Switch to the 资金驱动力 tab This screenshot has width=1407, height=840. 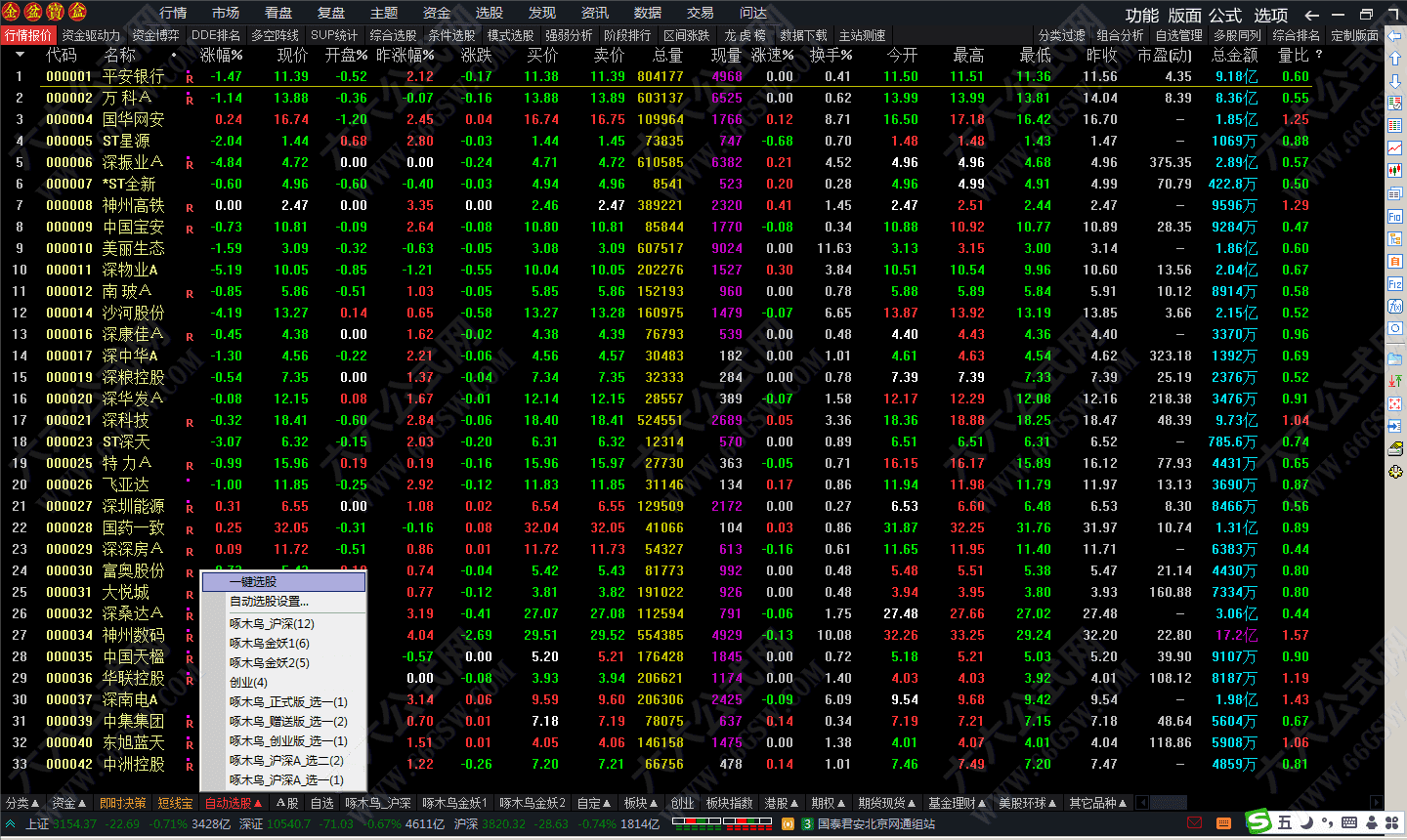[x=91, y=35]
